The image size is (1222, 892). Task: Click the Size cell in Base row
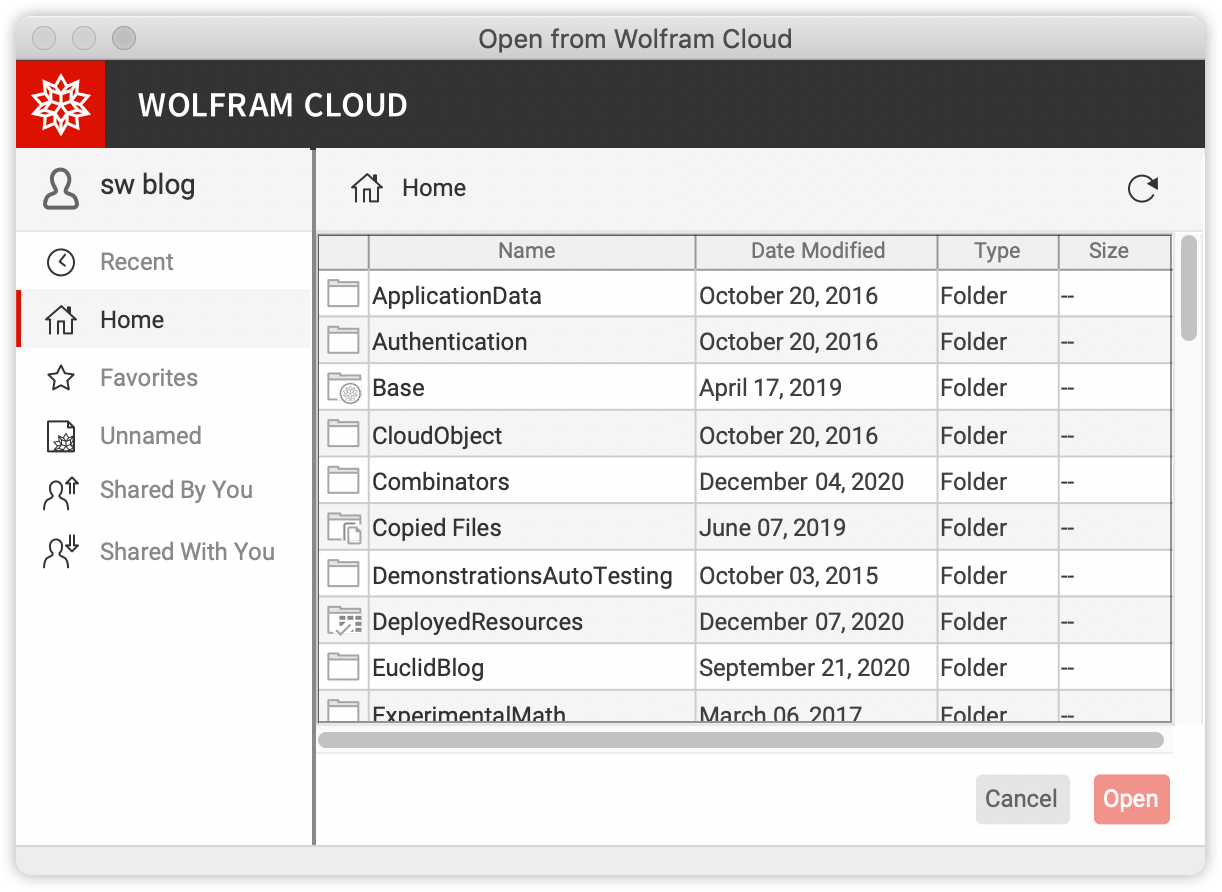(1115, 388)
